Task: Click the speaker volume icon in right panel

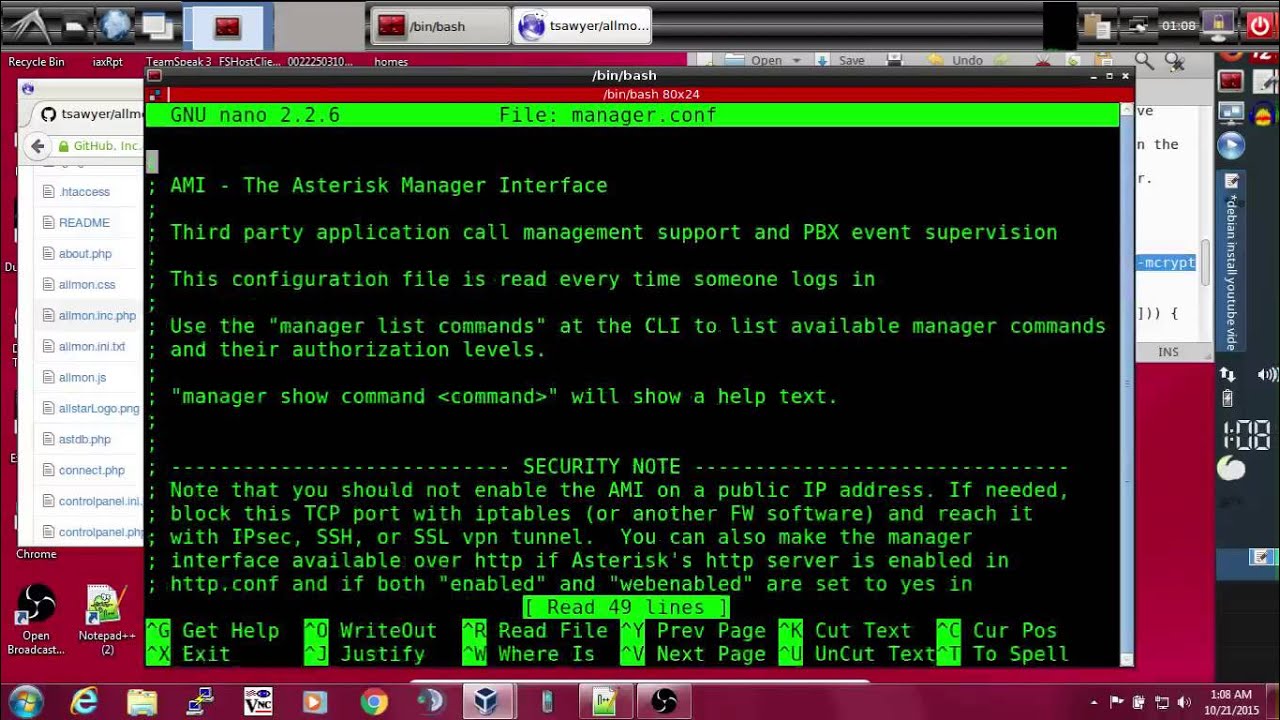Action: [1266, 375]
